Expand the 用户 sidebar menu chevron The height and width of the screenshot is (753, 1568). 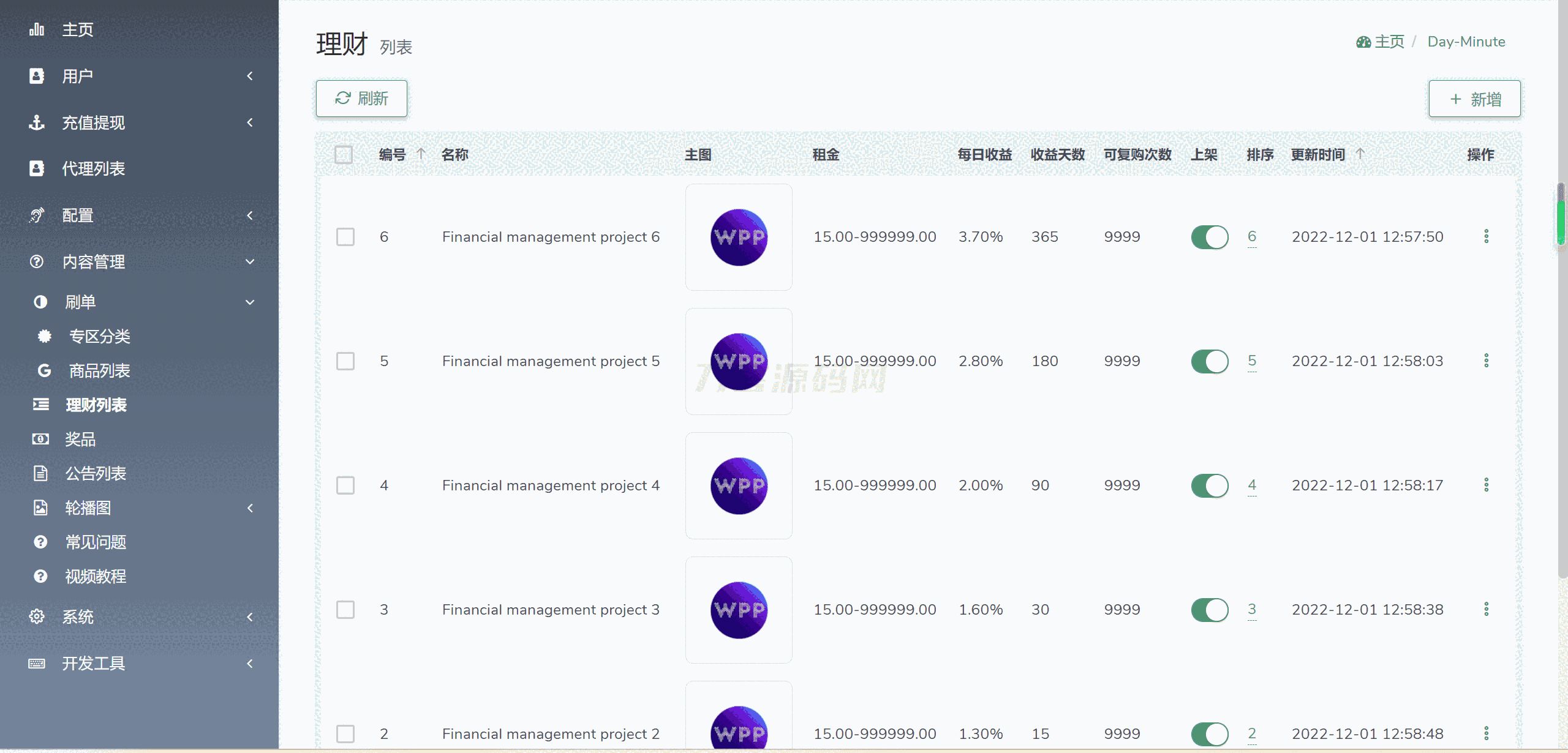pyautogui.click(x=250, y=76)
